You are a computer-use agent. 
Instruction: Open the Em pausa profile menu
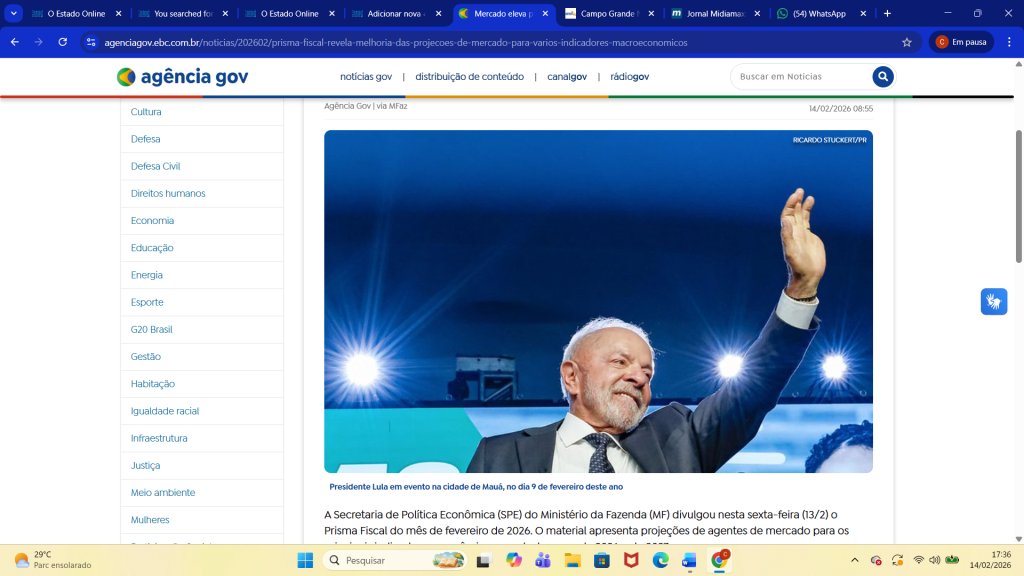(x=960, y=43)
